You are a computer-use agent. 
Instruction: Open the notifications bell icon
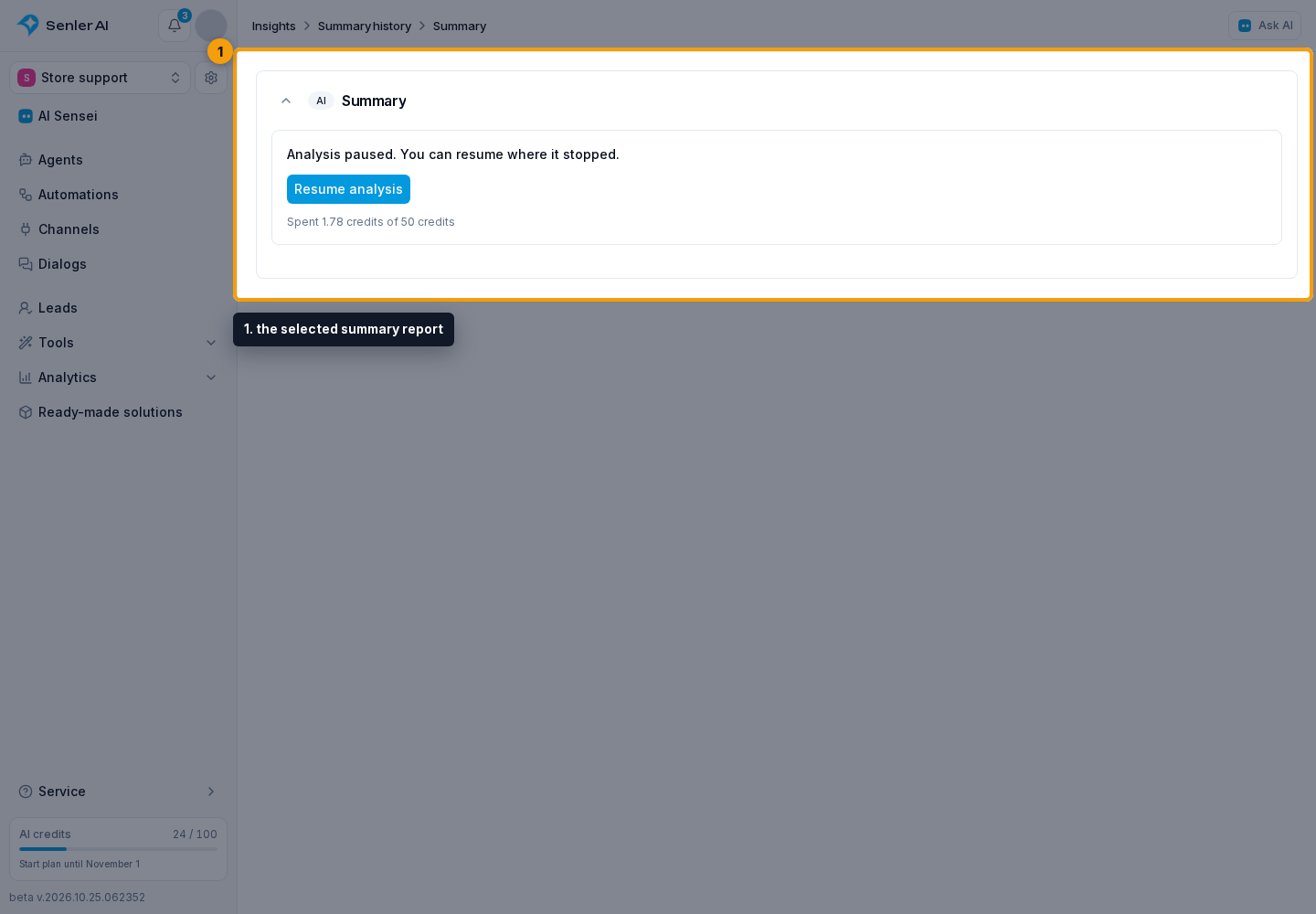(175, 26)
